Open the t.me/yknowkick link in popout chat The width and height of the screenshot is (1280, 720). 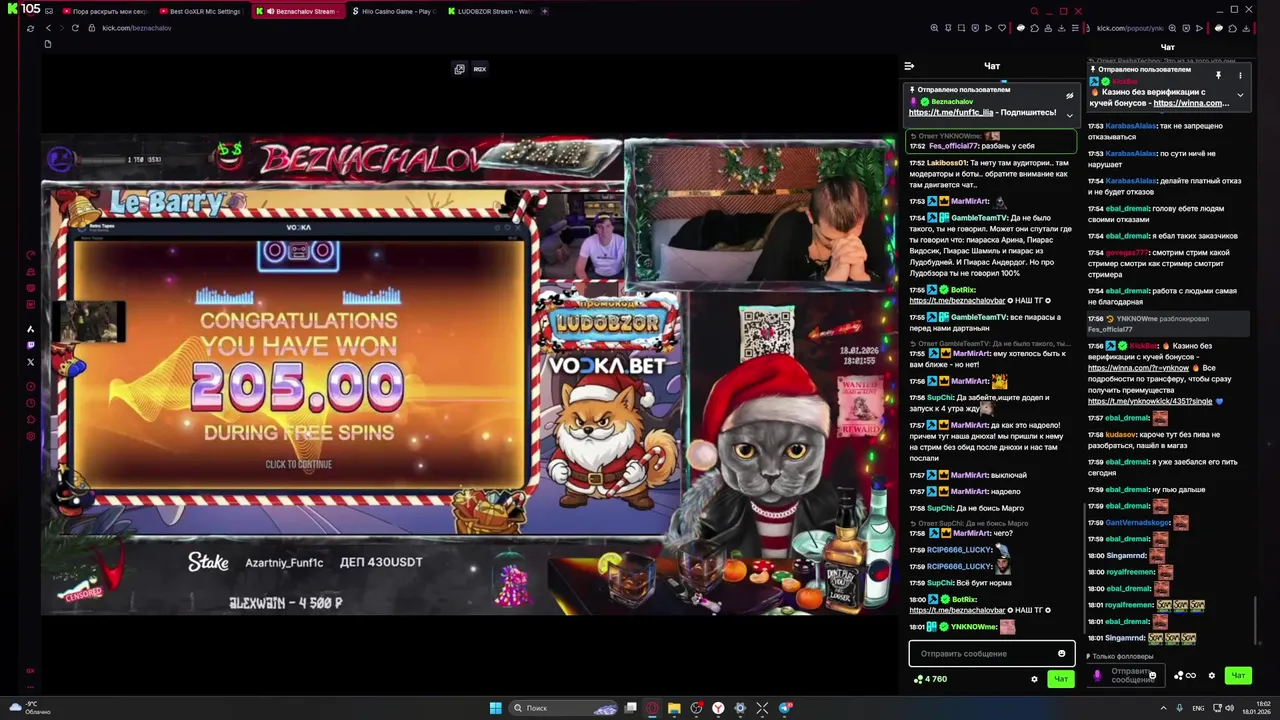(1150, 401)
